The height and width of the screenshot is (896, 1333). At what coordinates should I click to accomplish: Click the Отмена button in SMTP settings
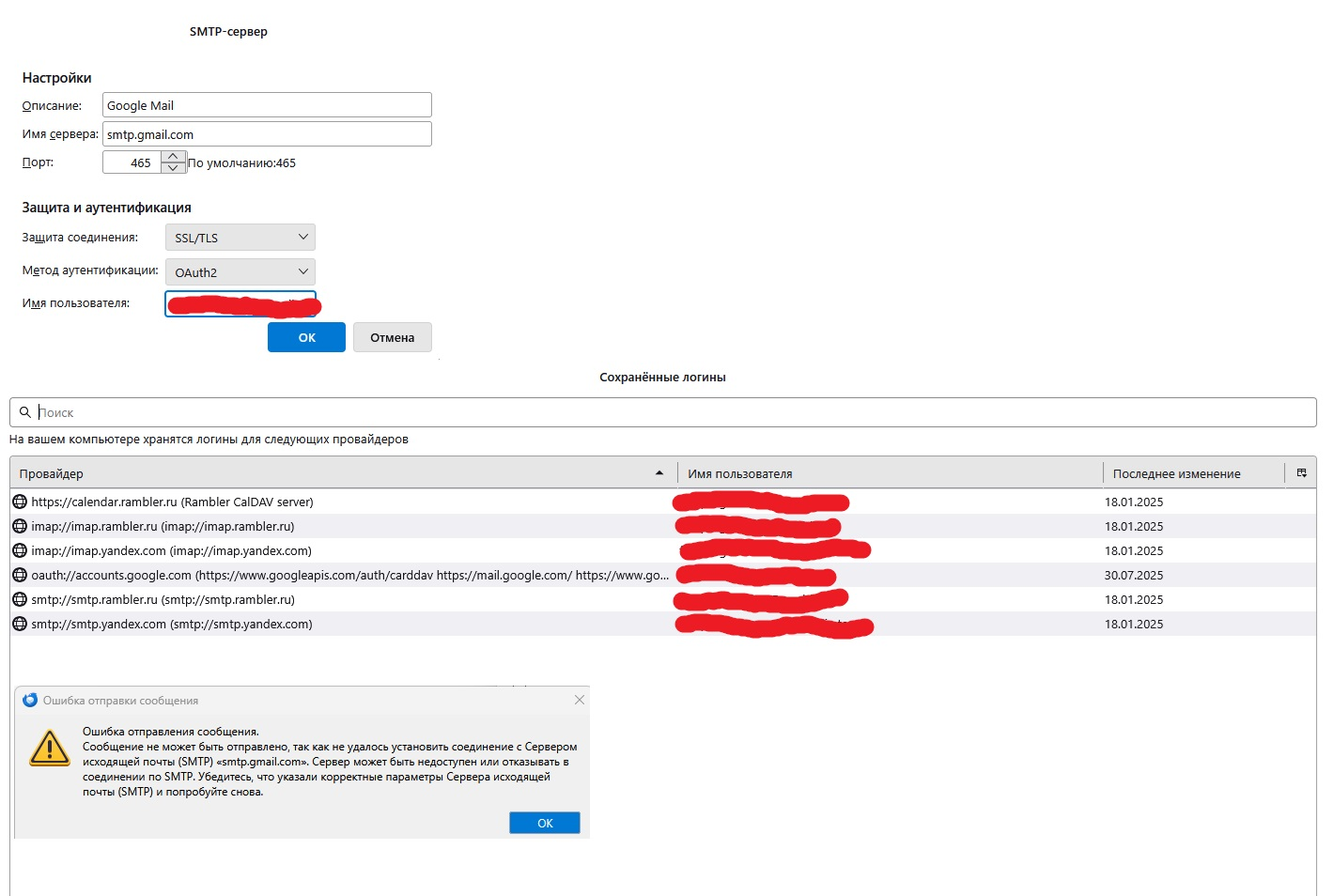(393, 337)
